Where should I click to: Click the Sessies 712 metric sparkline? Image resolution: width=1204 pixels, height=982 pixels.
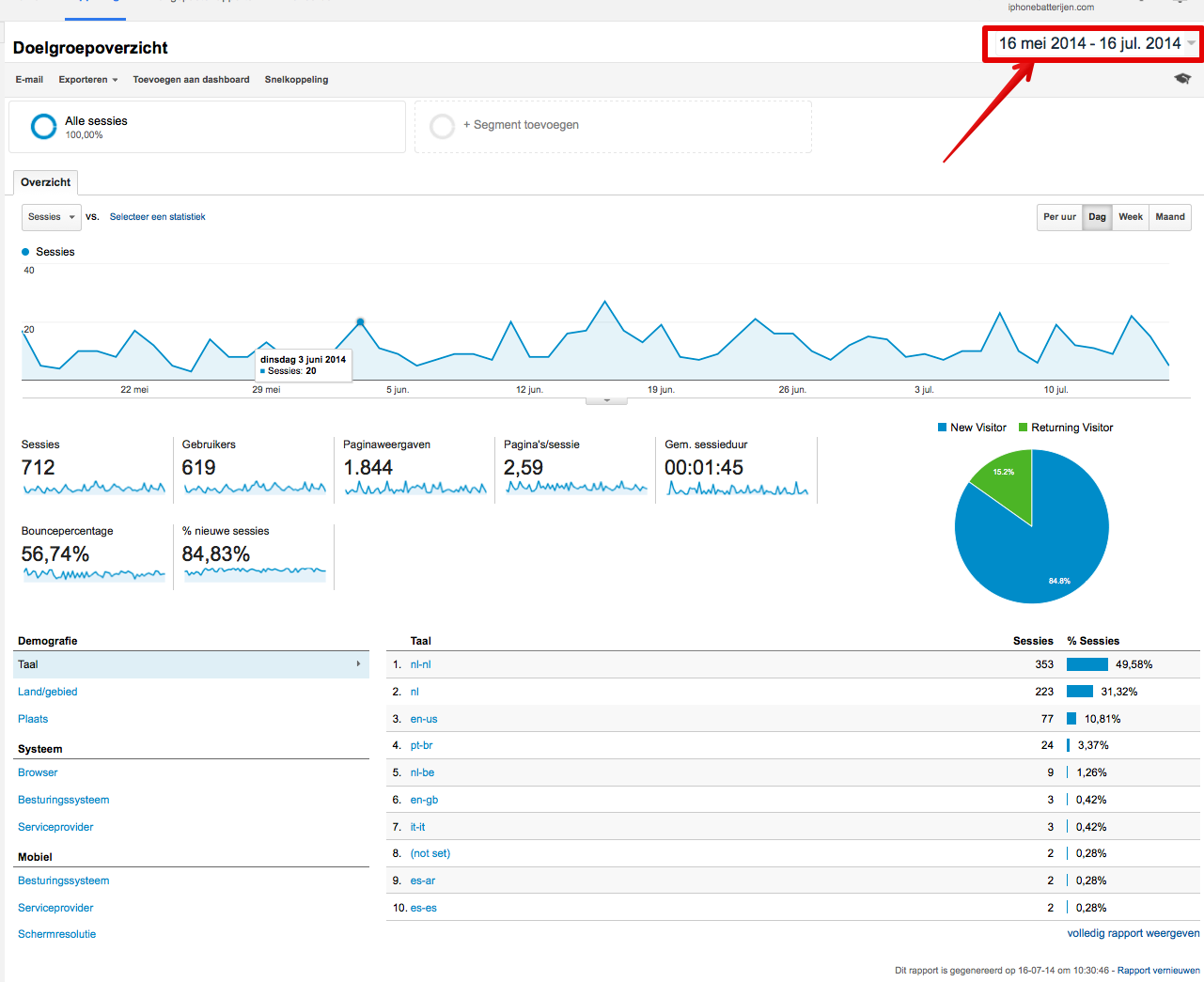pos(94,488)
